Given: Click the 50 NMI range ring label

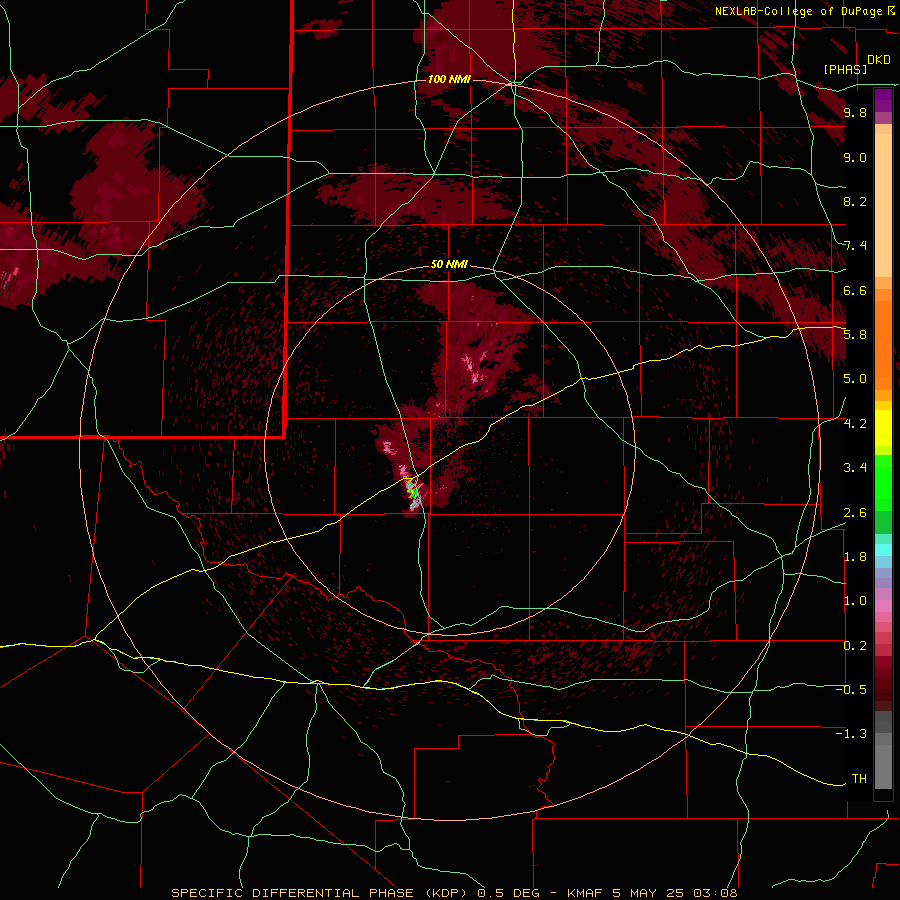Looking at the screenshot, I should (x=449, y=265).
